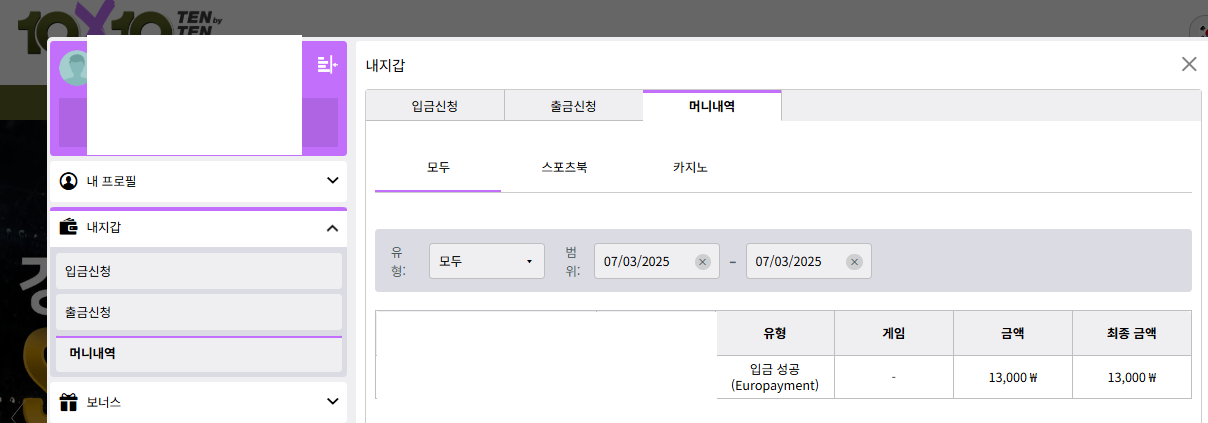Click the start date input field
The height and width of the screenshot is (423, 1208).
click(644, 262)
